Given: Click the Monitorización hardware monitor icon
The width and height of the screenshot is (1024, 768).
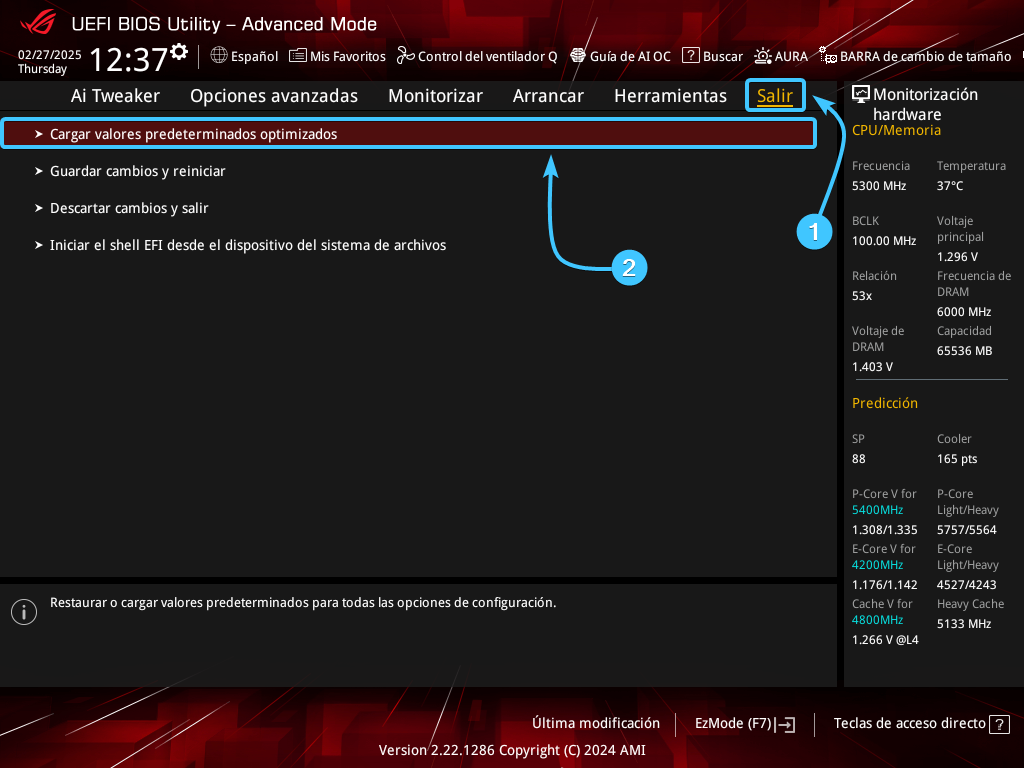Looking at the screenshot, I should point(861,94).
